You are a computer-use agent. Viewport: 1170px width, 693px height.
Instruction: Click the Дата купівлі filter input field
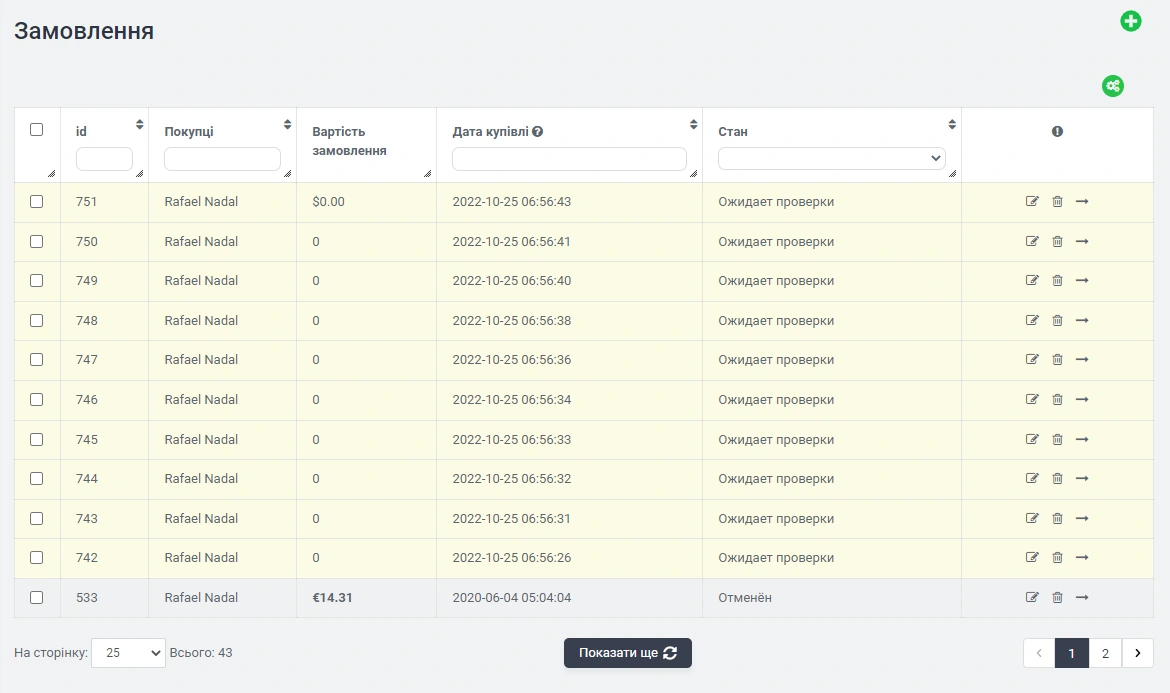point(569,159)
